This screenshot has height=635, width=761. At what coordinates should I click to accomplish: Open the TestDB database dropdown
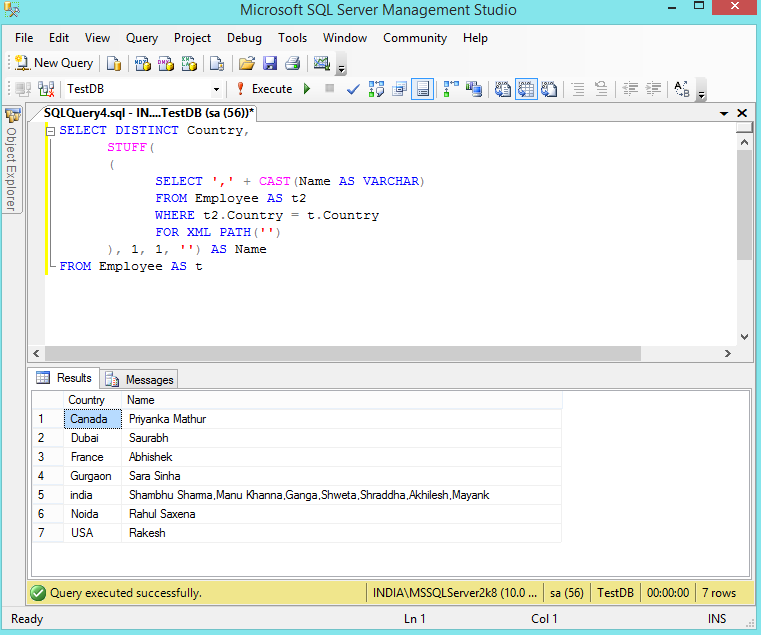tap(215, 89)
